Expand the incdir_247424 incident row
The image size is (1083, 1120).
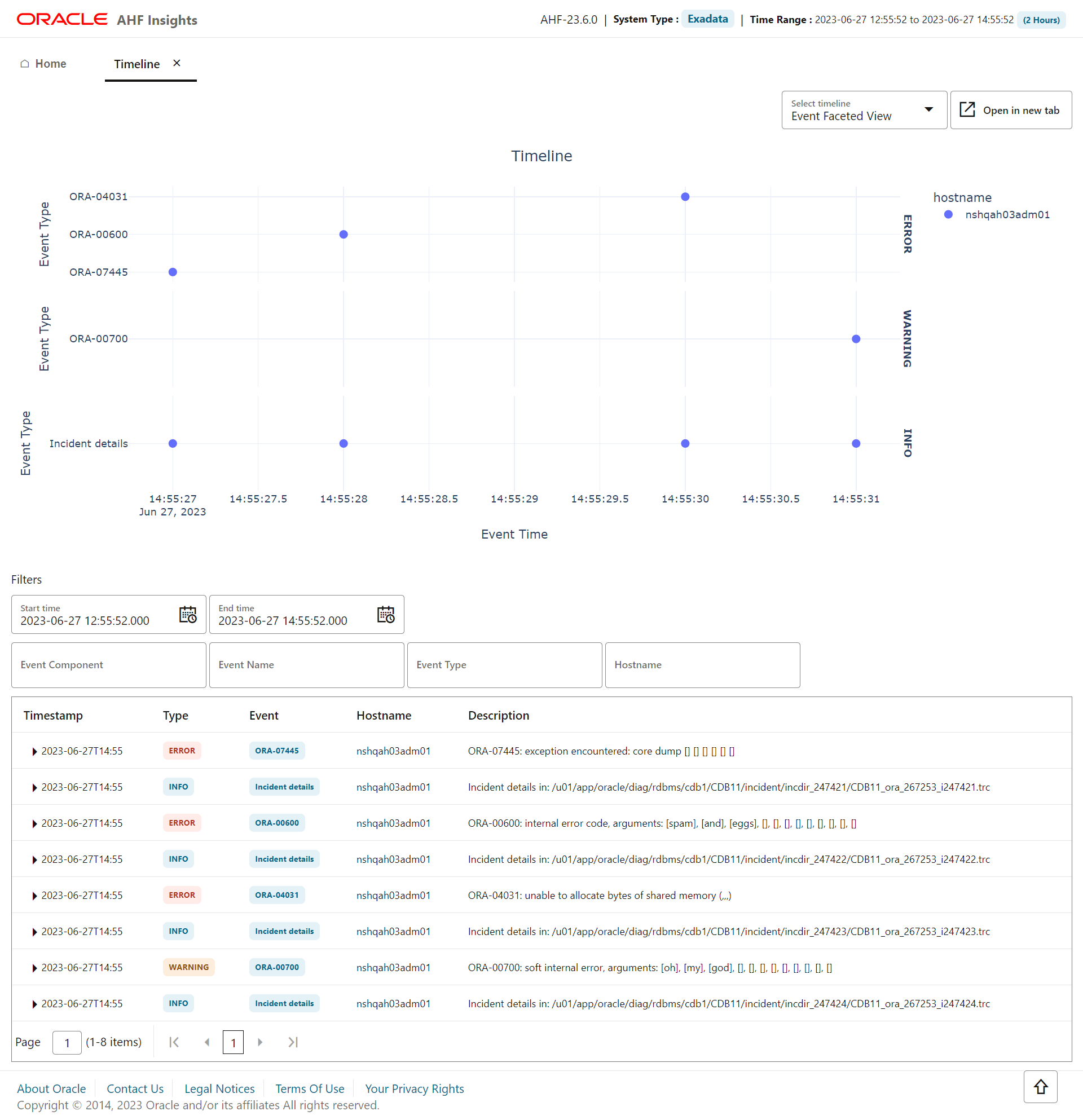coord(34,1003)
